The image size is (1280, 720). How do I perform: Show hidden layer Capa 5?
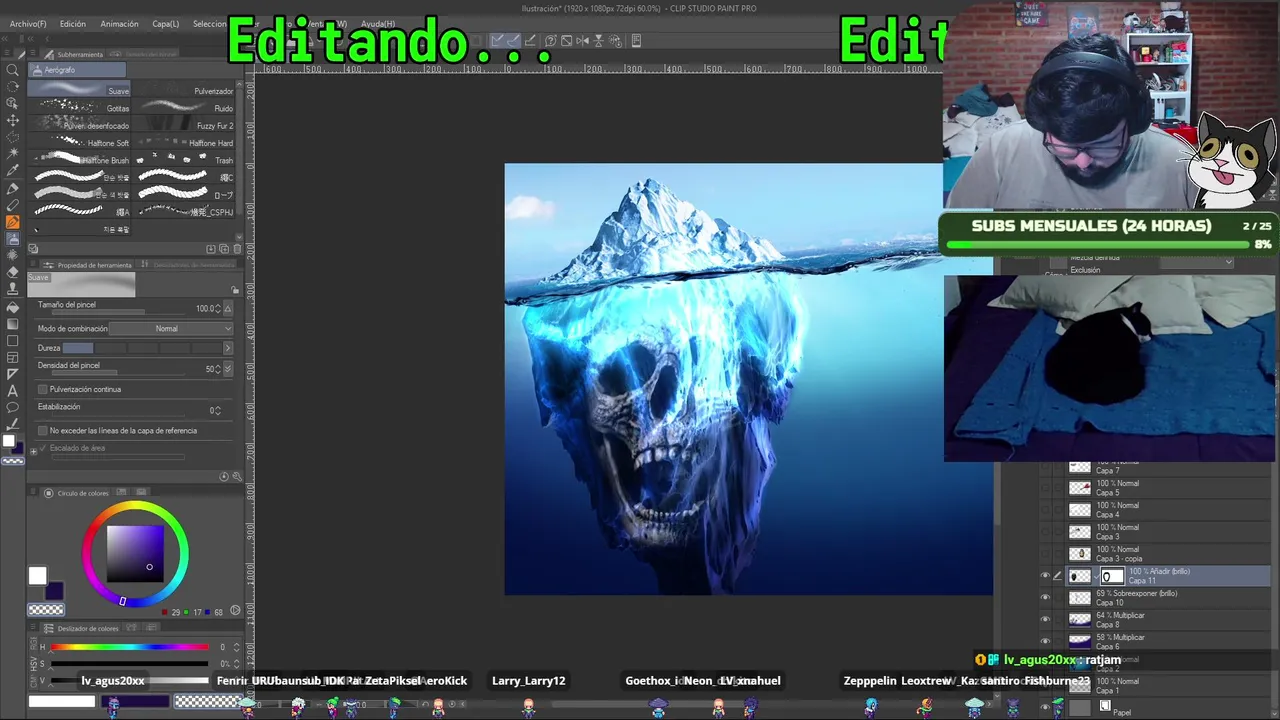click(1045, 488)
